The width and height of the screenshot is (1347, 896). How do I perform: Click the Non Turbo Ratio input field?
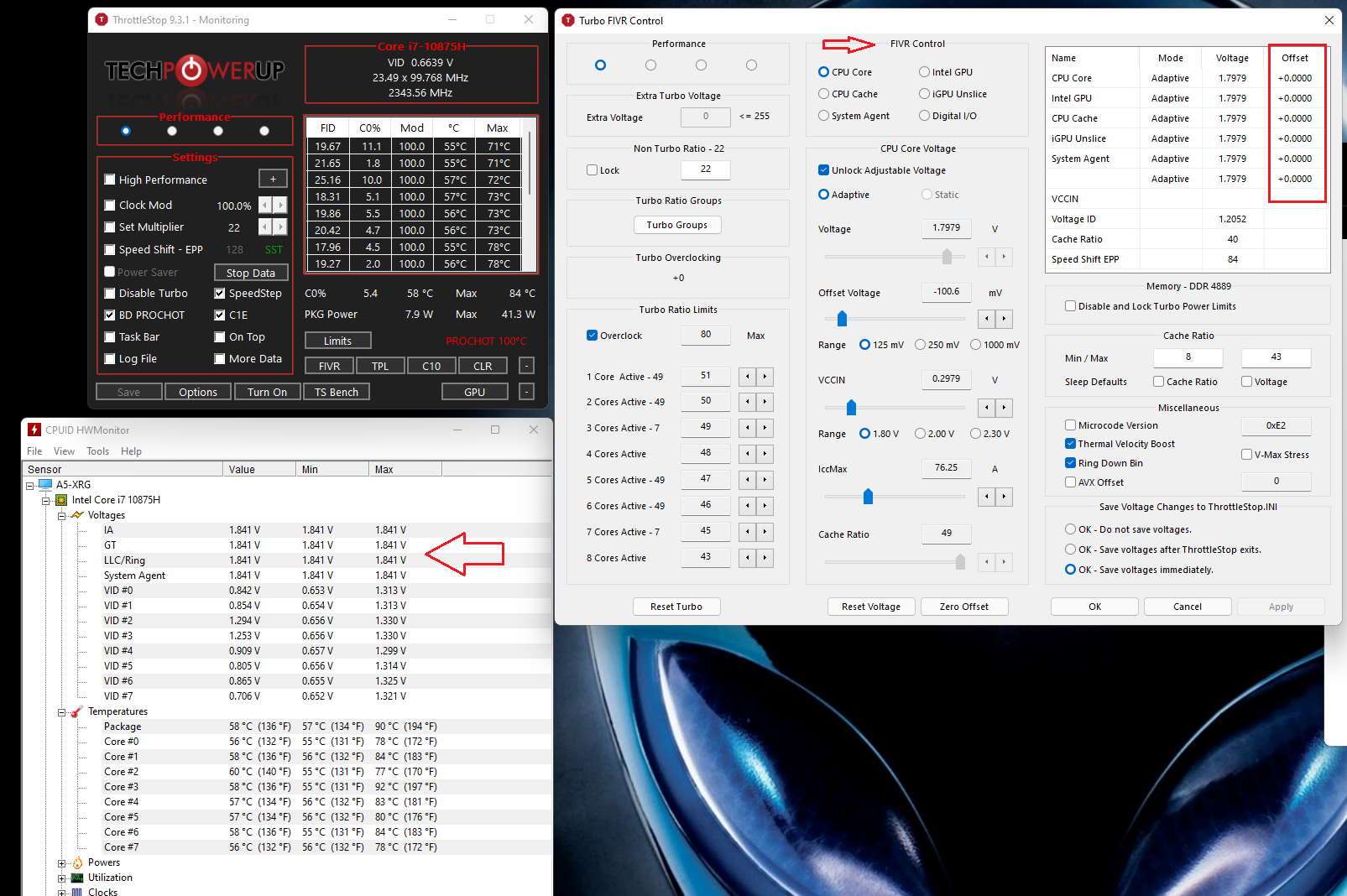pos(706,169)
